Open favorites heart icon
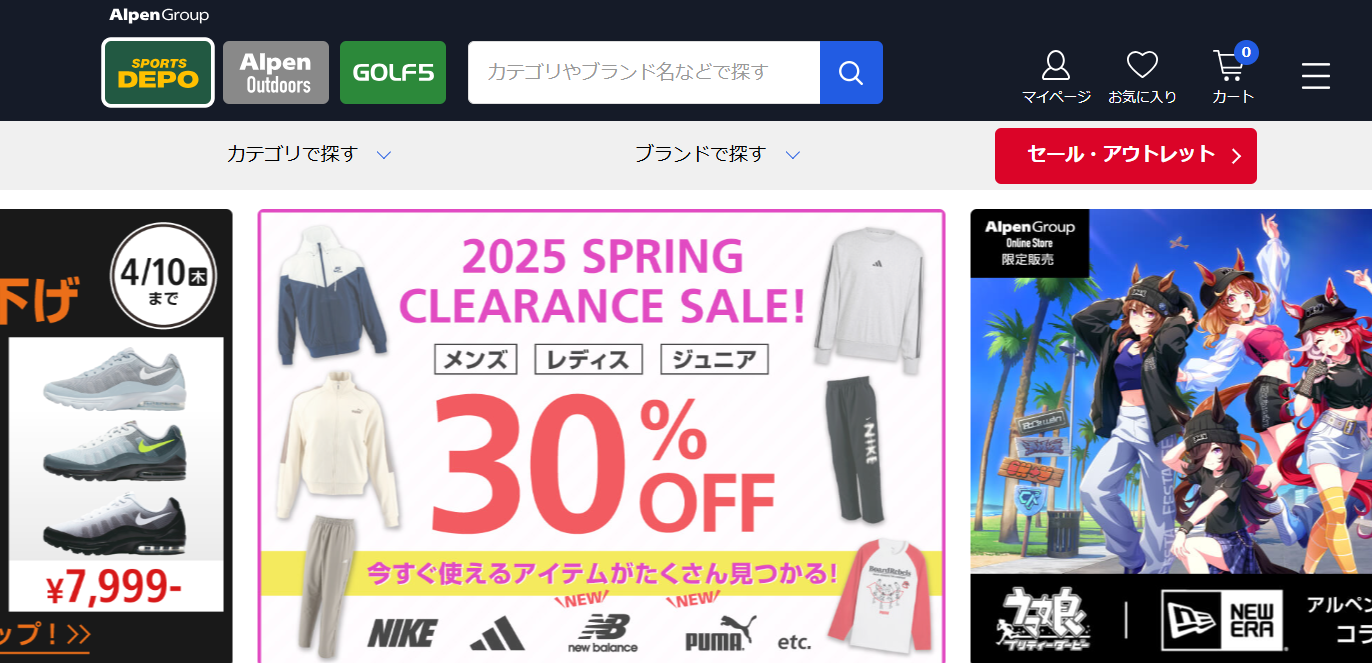The height and width of the screenshot is (663, 1372). click(x=1142, y=77)
